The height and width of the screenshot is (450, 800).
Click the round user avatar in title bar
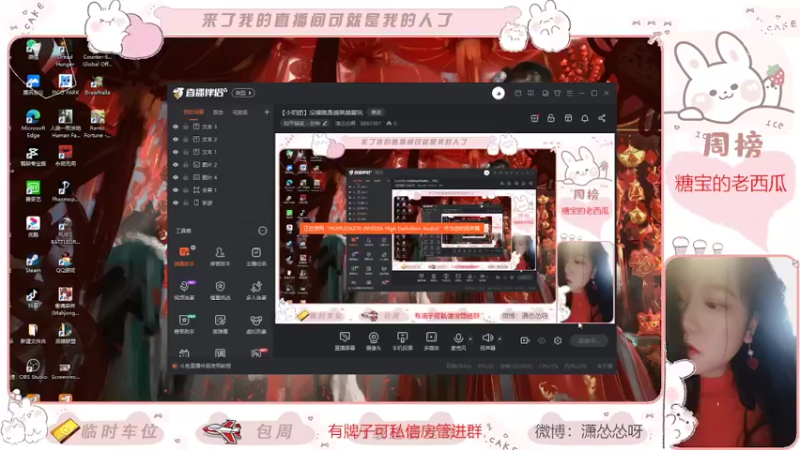click(498, 93)
